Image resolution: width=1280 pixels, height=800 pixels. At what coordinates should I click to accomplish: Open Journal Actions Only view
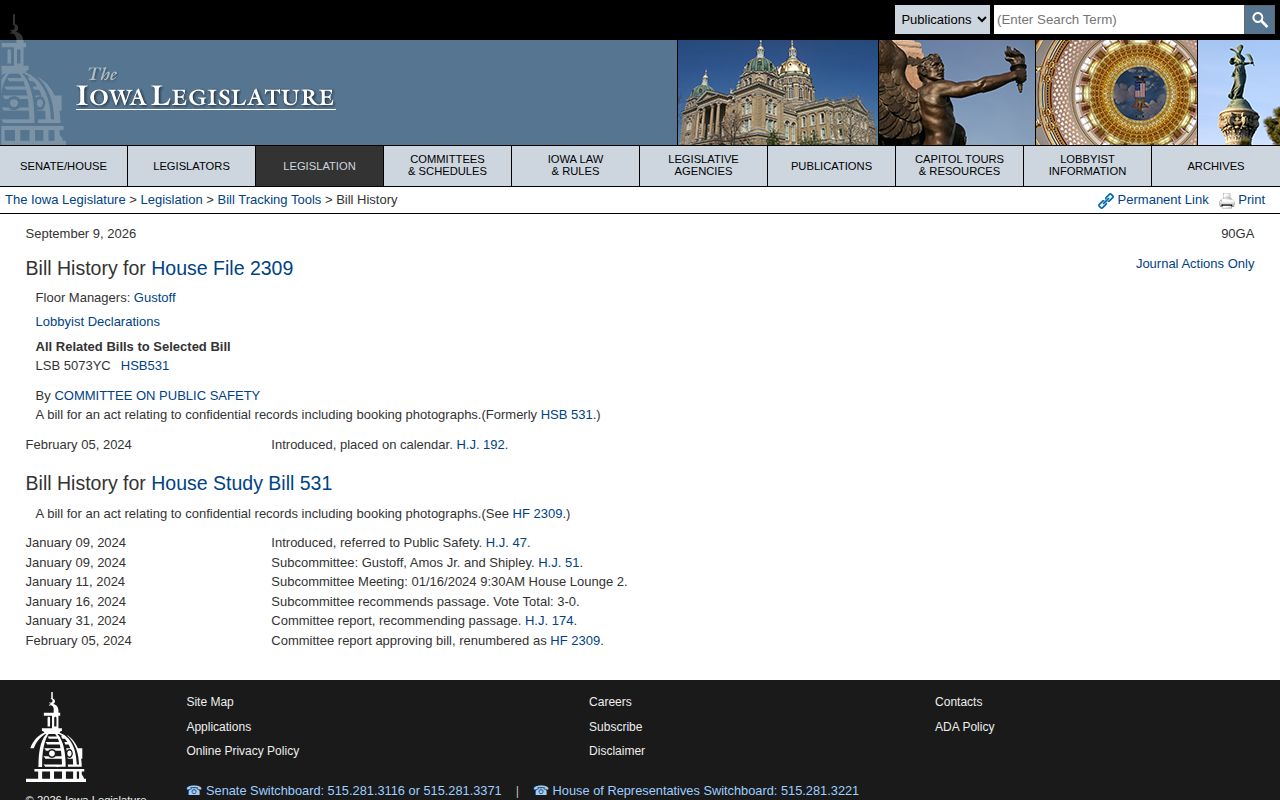[1195, 264]
